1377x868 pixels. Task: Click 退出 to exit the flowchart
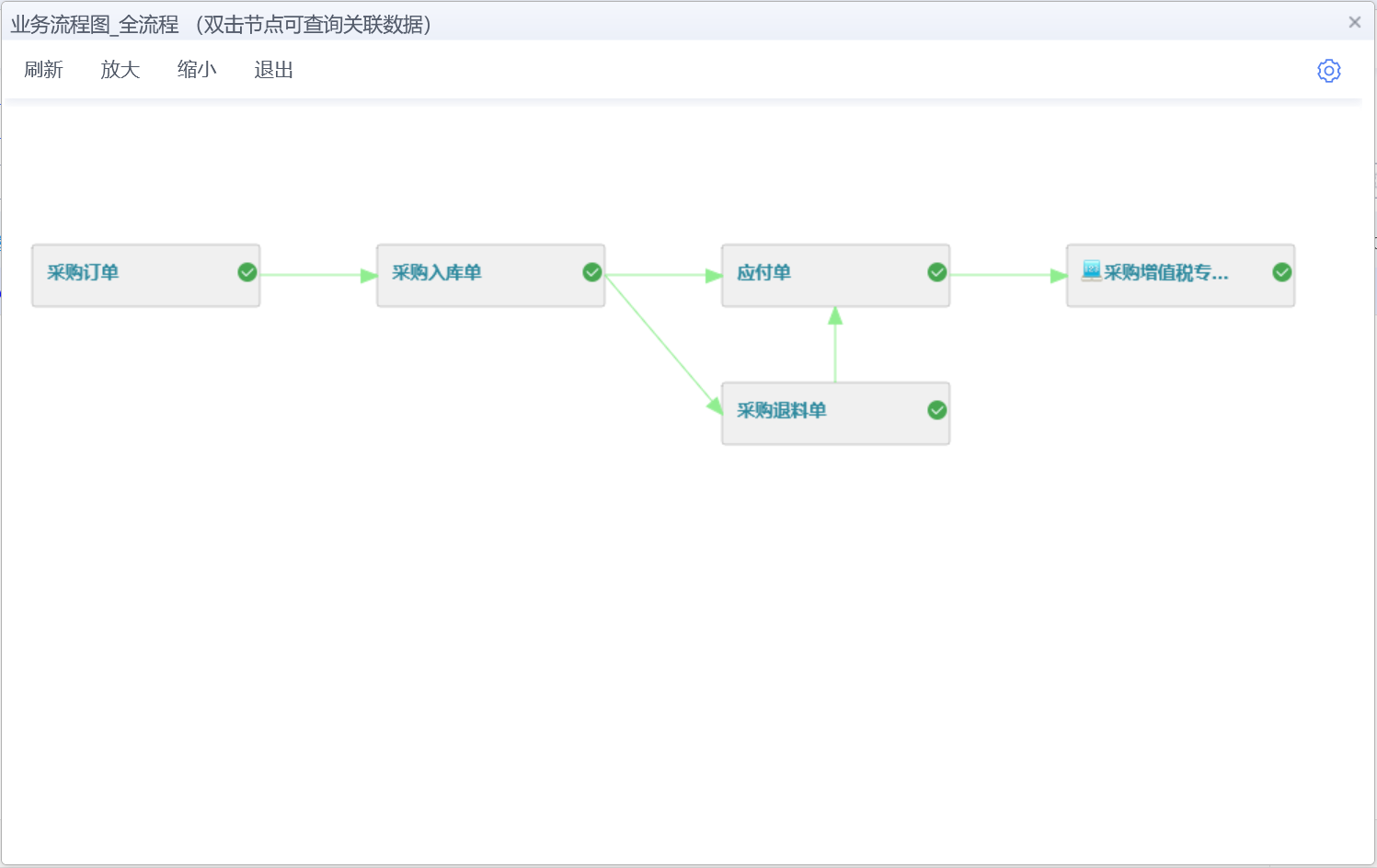pos(273,70)
